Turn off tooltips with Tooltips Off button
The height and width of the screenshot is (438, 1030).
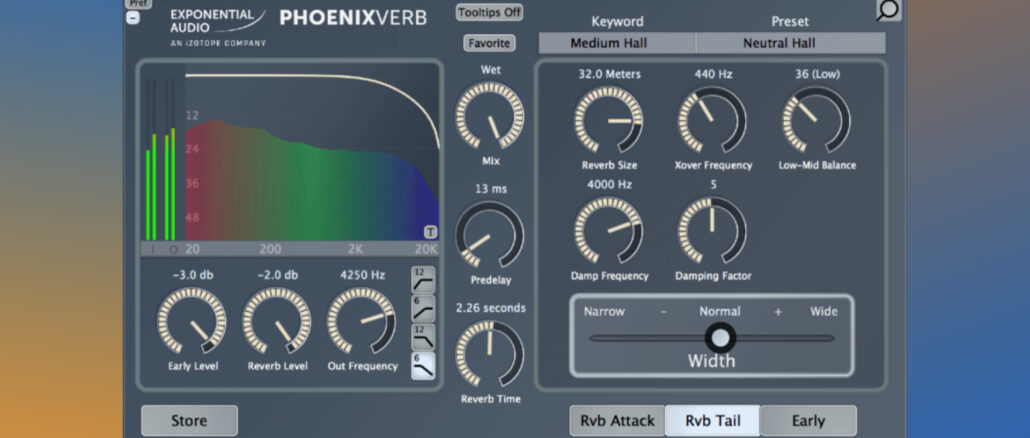click(x=489, y=12)
